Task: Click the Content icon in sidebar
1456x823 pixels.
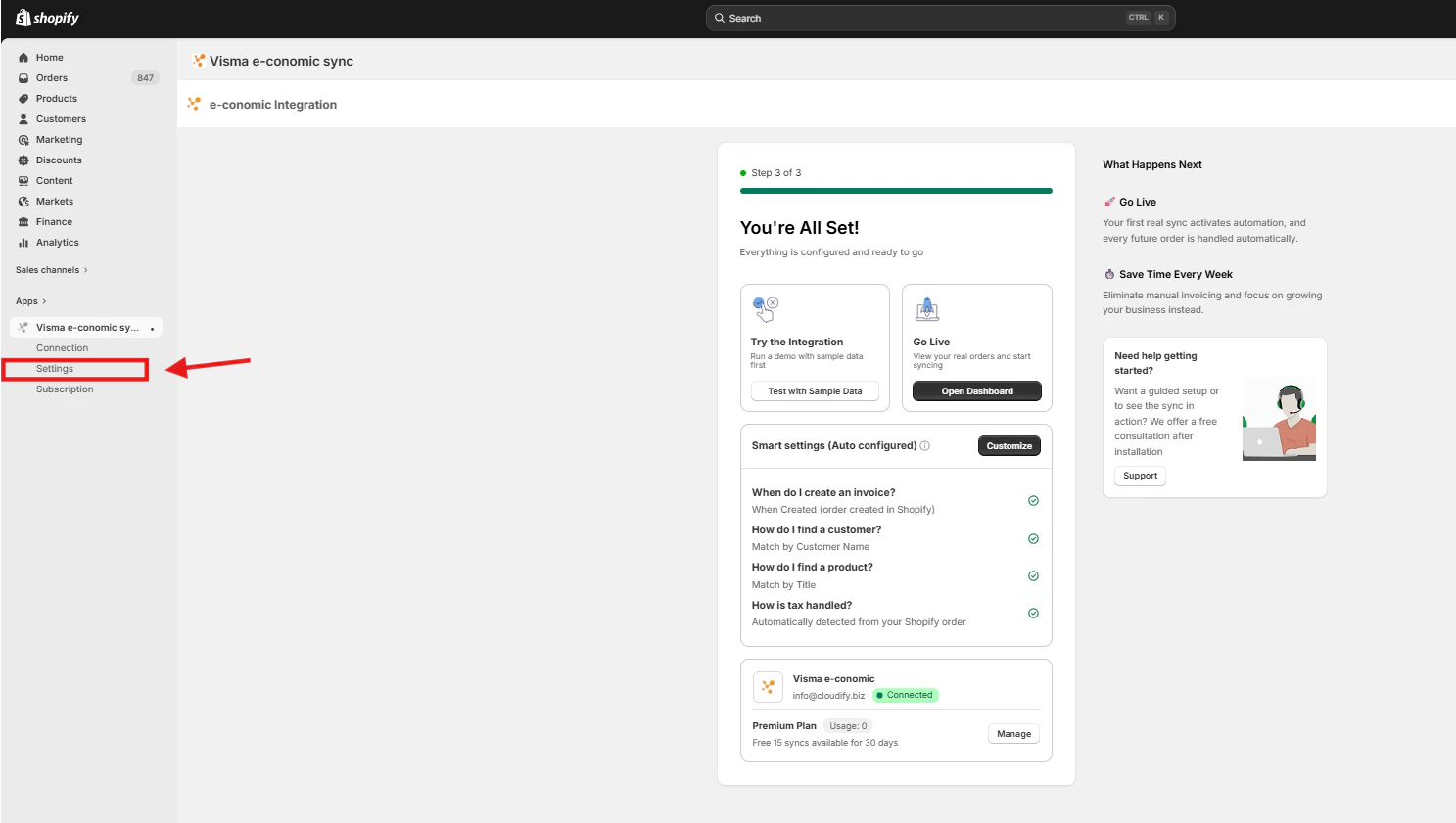Action: [23, 181]
